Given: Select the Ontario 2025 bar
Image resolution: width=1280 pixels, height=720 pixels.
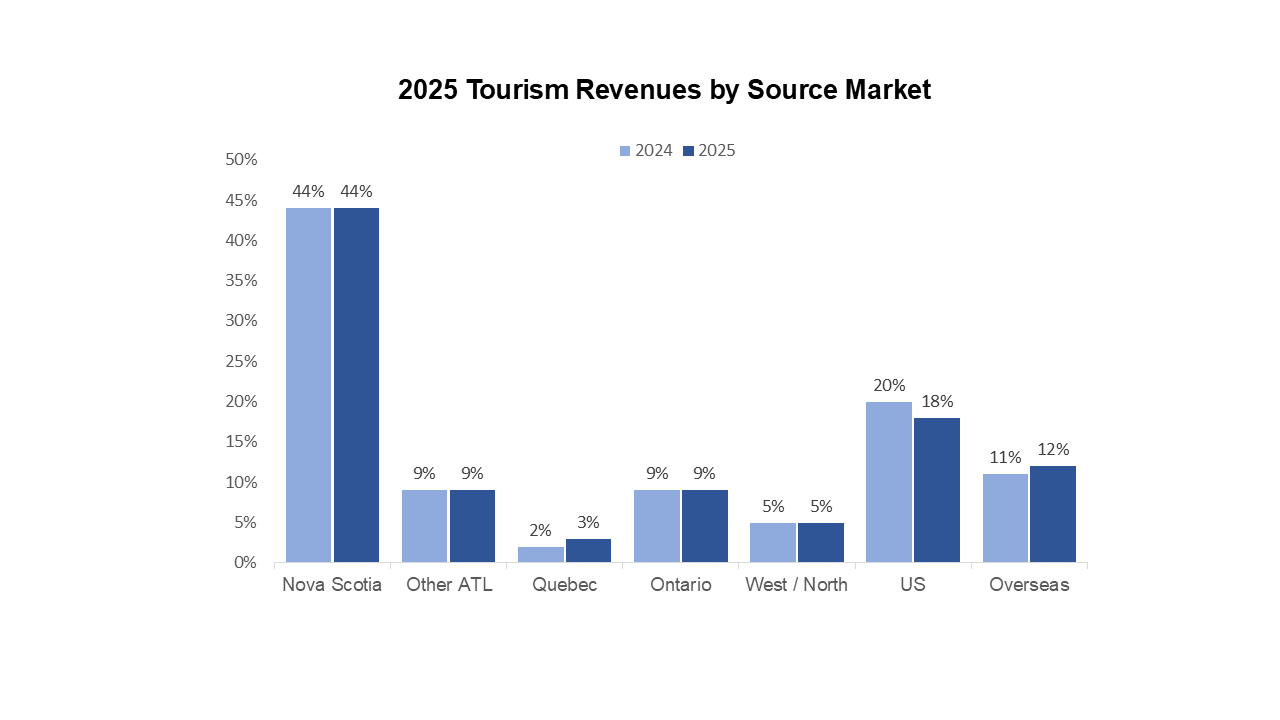Looking at the screenshot, I should (704, 525).
